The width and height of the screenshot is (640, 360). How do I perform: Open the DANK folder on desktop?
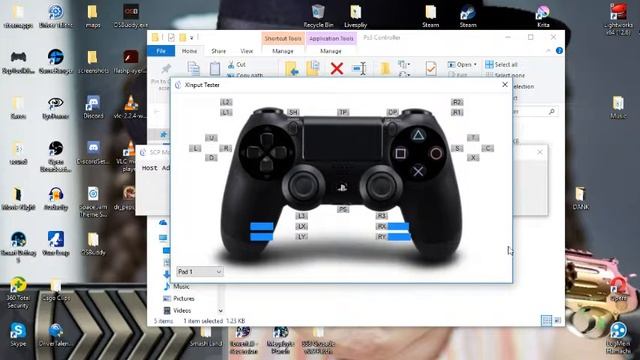pyautogui.click(x=580, y=198)
